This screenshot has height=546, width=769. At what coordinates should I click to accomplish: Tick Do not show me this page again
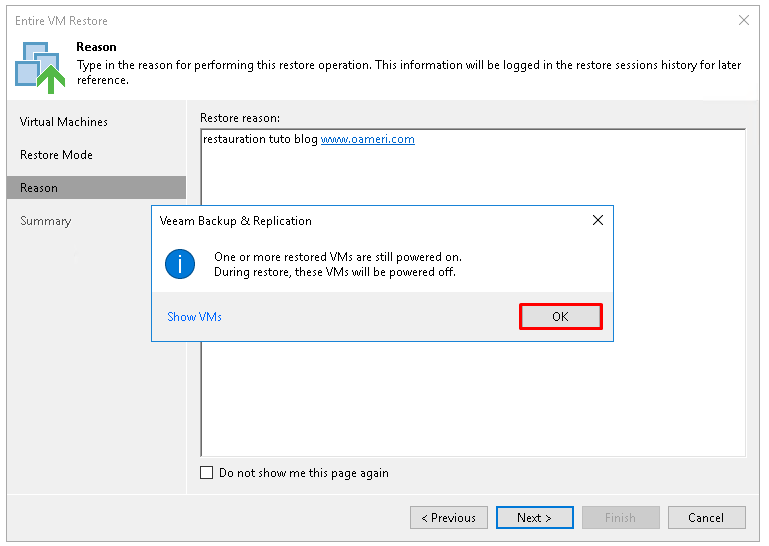pos(206,472)
